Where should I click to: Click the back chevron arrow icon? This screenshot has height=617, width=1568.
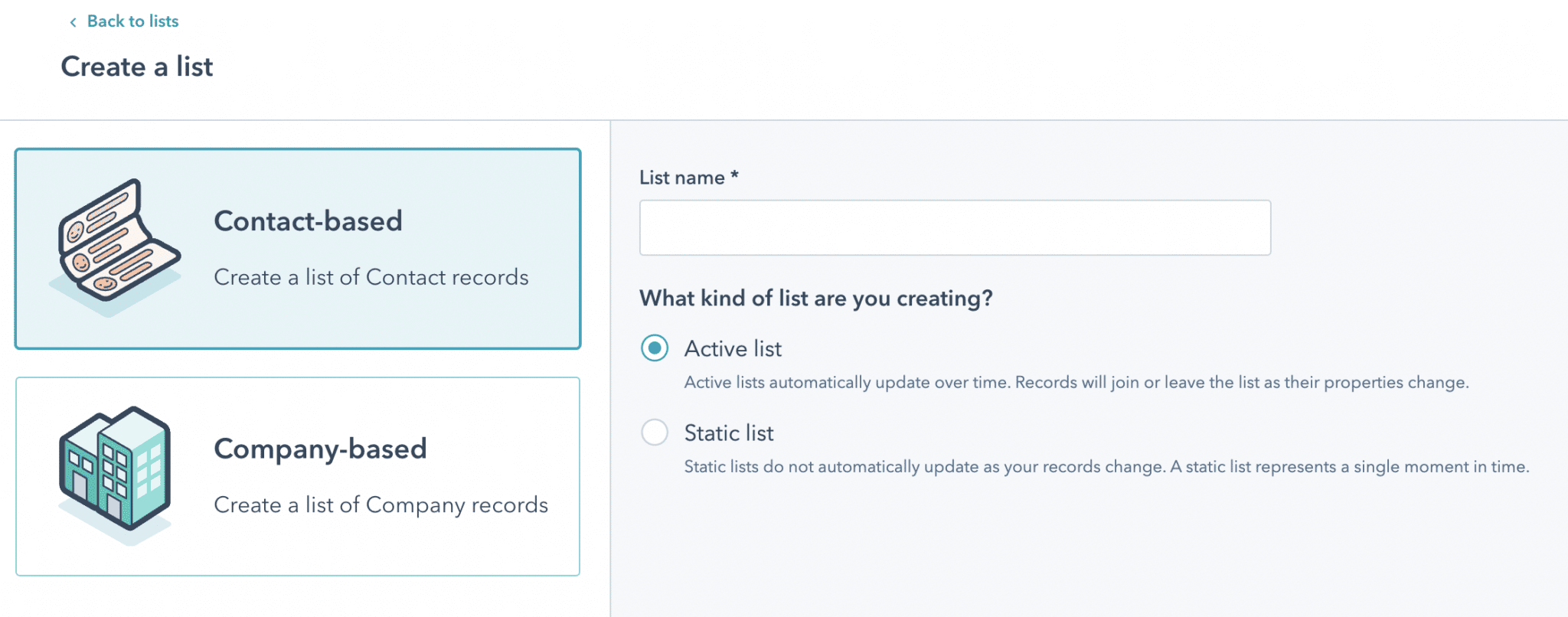(x=73, y=22)
